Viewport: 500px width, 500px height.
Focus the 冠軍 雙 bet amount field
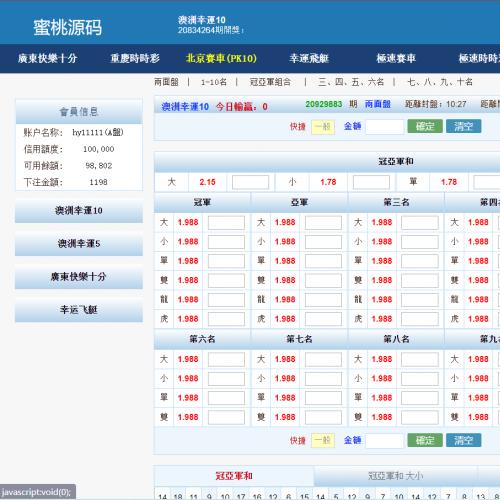pos(226,281)
